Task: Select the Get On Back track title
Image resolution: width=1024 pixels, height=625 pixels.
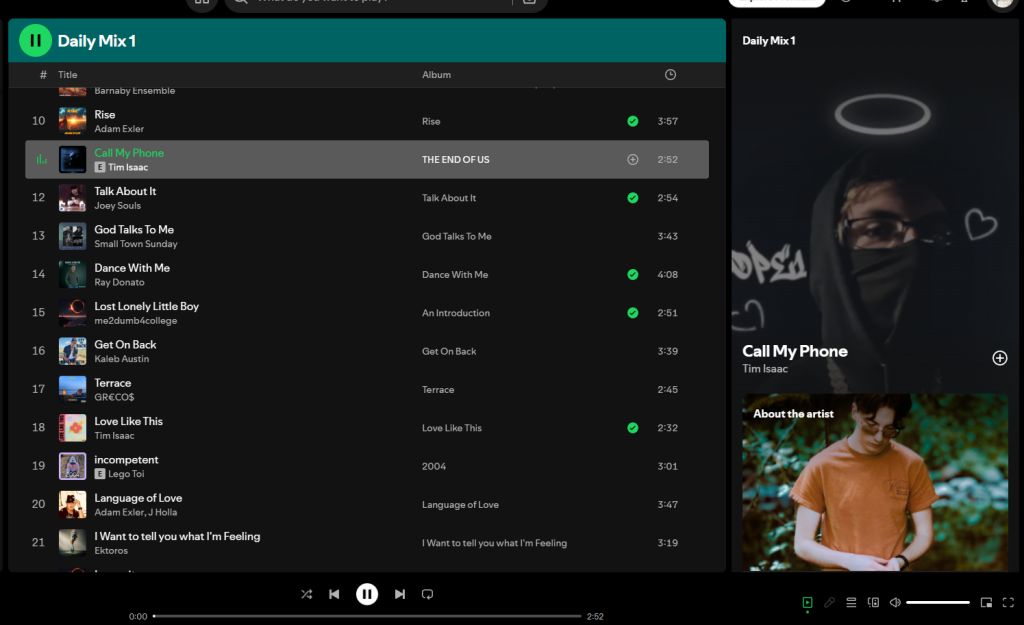Action: pos(125,344)
